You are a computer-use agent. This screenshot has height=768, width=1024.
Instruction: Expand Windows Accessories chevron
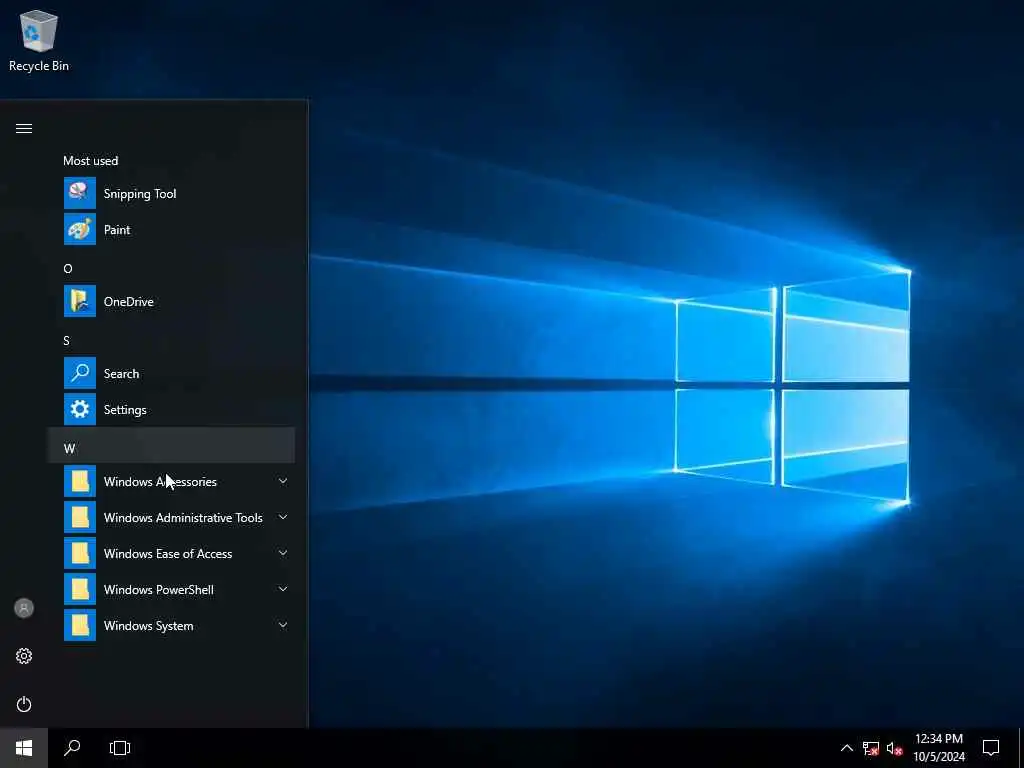[283, 481]
